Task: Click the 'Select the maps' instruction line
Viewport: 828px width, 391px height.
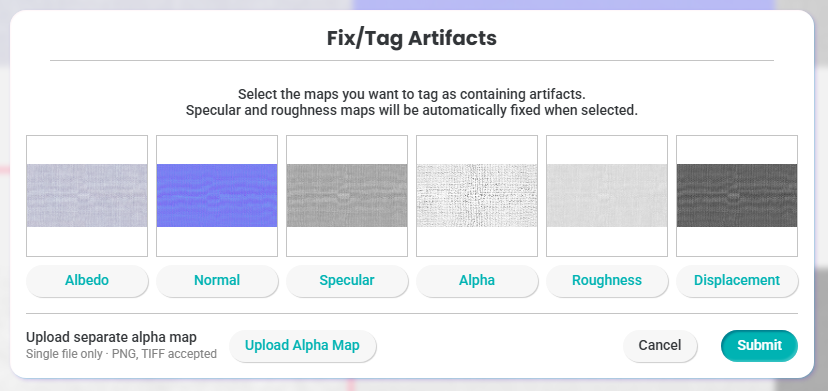Action: click(x=412, y=95)
